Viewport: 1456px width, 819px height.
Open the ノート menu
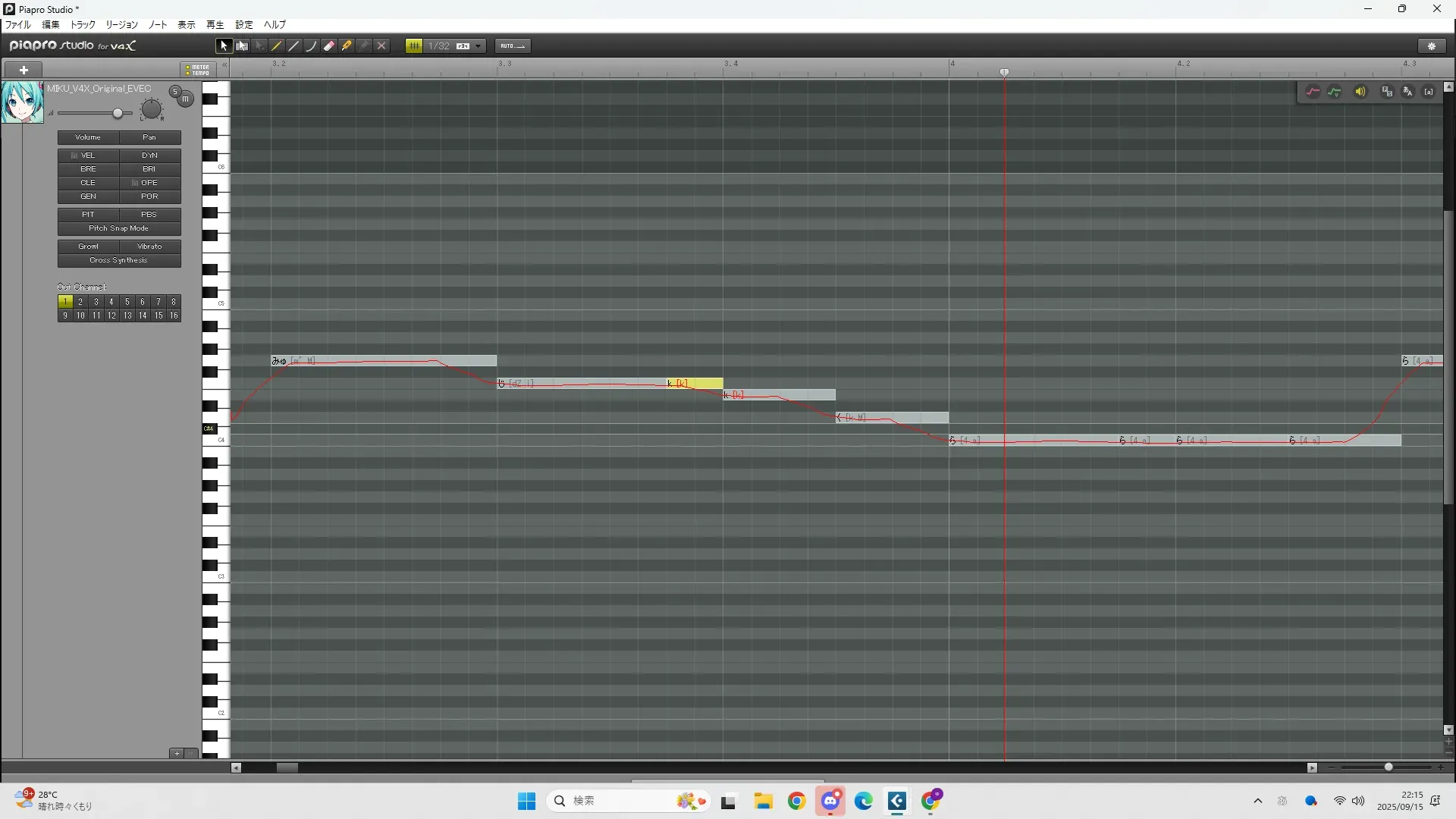point(158,25)
